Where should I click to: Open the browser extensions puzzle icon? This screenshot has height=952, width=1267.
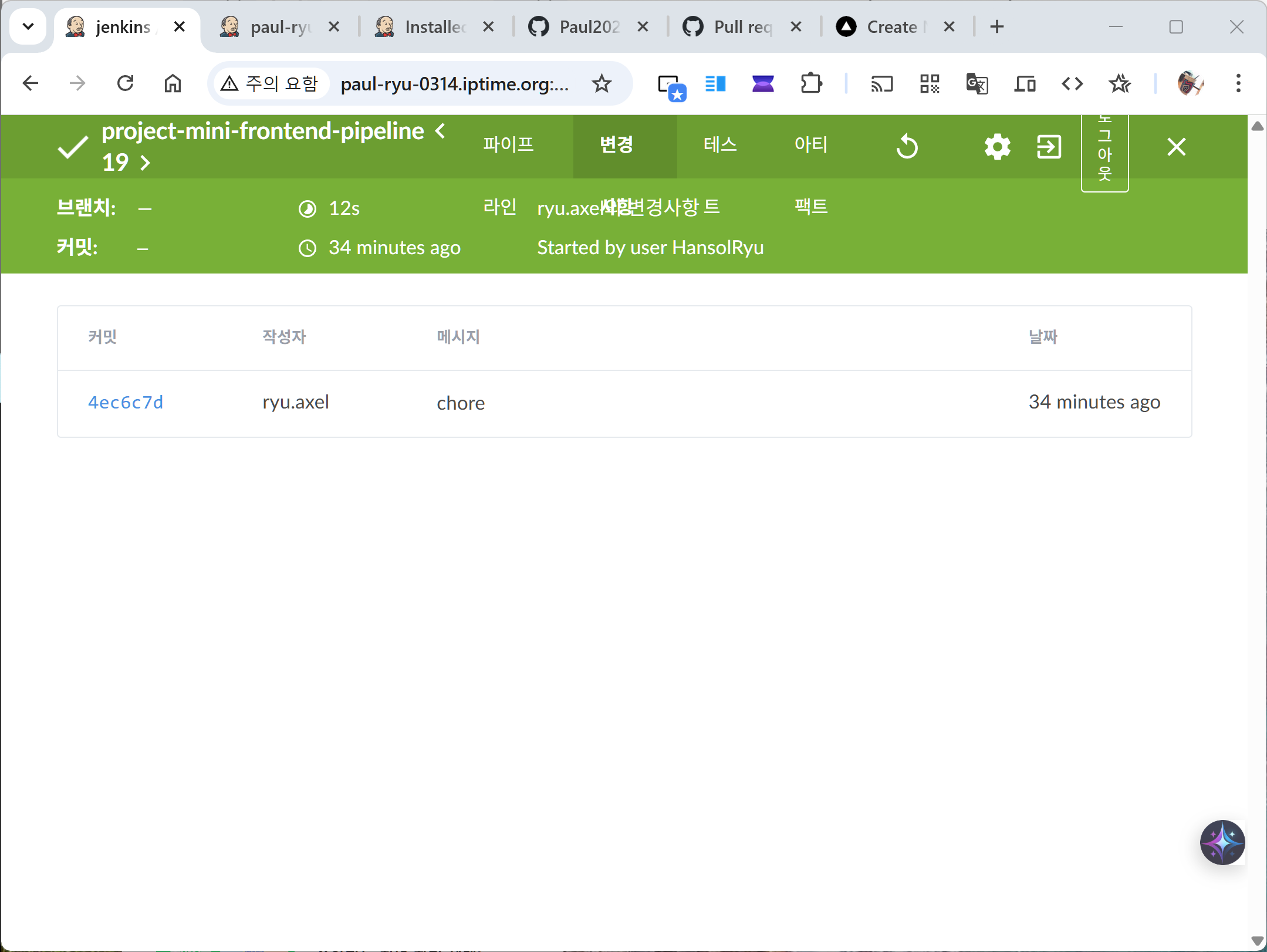[x=811, y=84]
